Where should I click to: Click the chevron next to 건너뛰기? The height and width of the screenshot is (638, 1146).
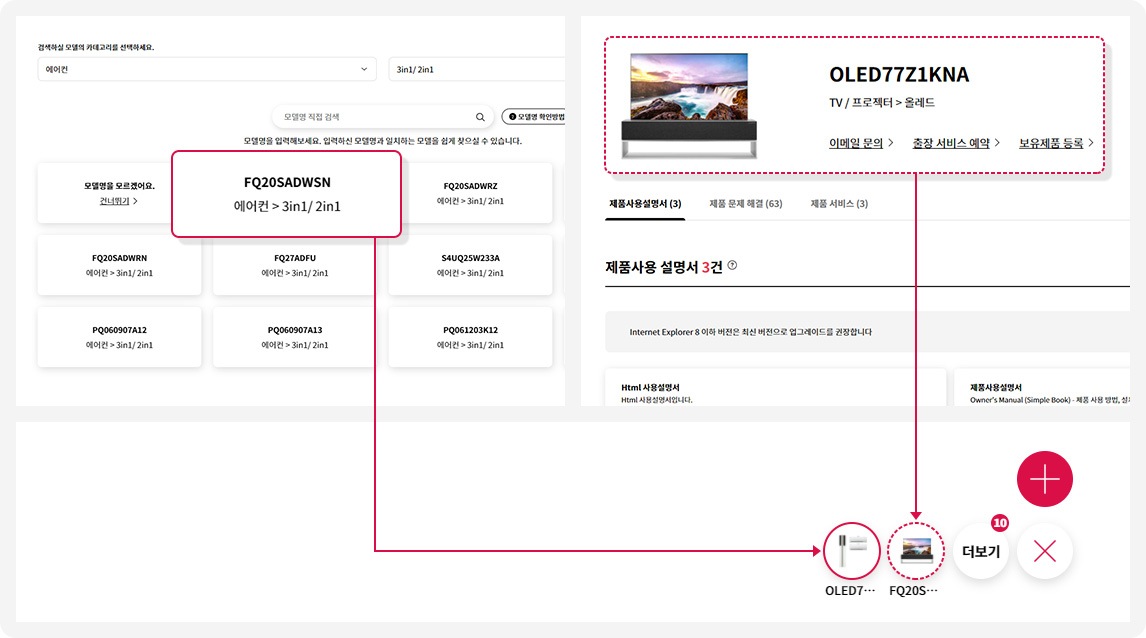click(135, 201)
